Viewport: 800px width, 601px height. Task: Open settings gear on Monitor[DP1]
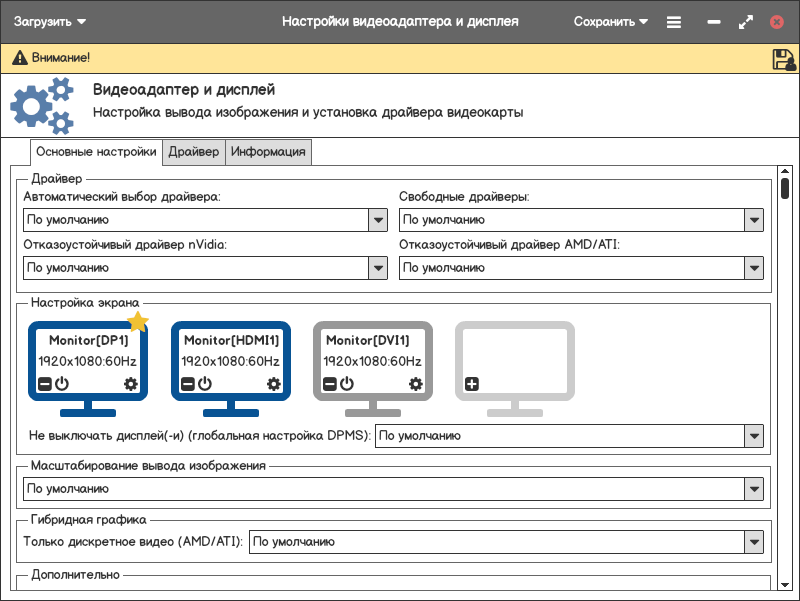point(130,384)
